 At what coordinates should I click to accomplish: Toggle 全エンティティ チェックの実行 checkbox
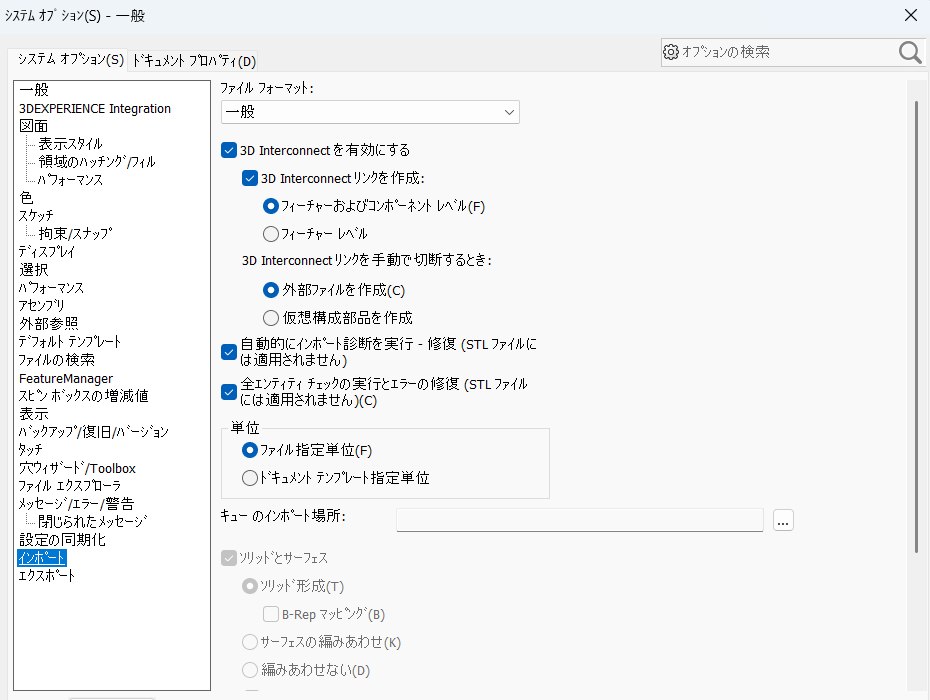(x=229, y=392)
